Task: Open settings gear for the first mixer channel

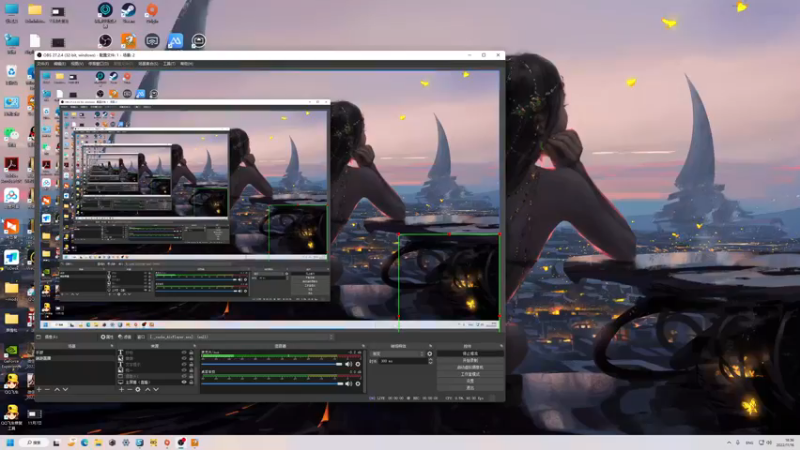Action: 358,364
